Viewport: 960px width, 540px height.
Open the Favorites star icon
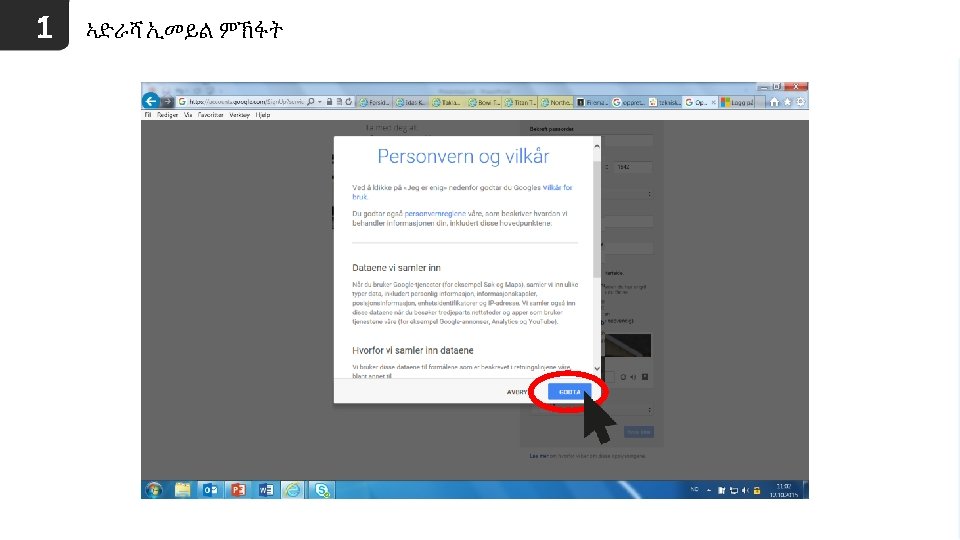[787, 102]
